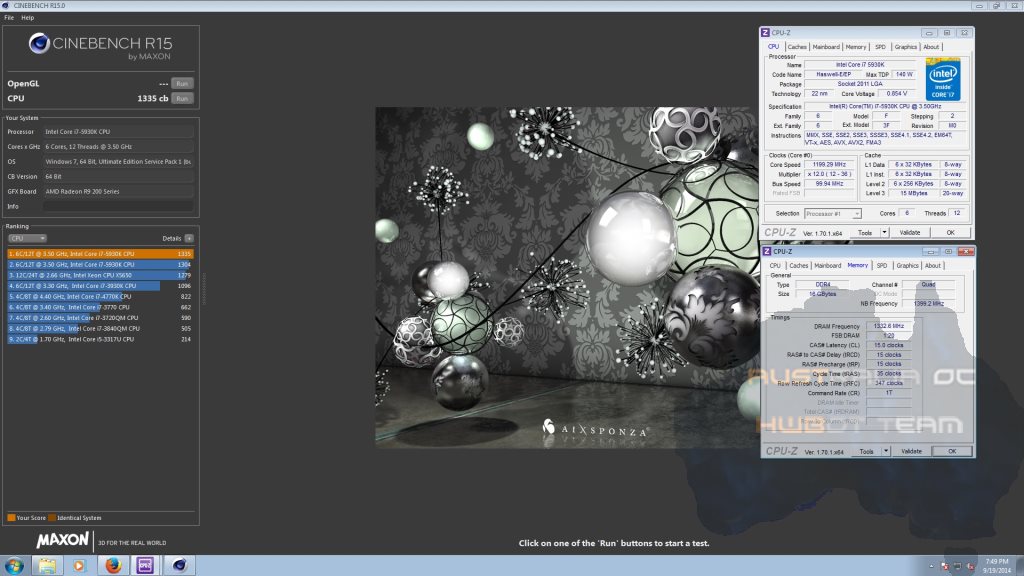Select ranking row Core i5-3317U CPU
Image resolution: width=1024 pixels, height=576 pixels.
[x=101, y=339]
